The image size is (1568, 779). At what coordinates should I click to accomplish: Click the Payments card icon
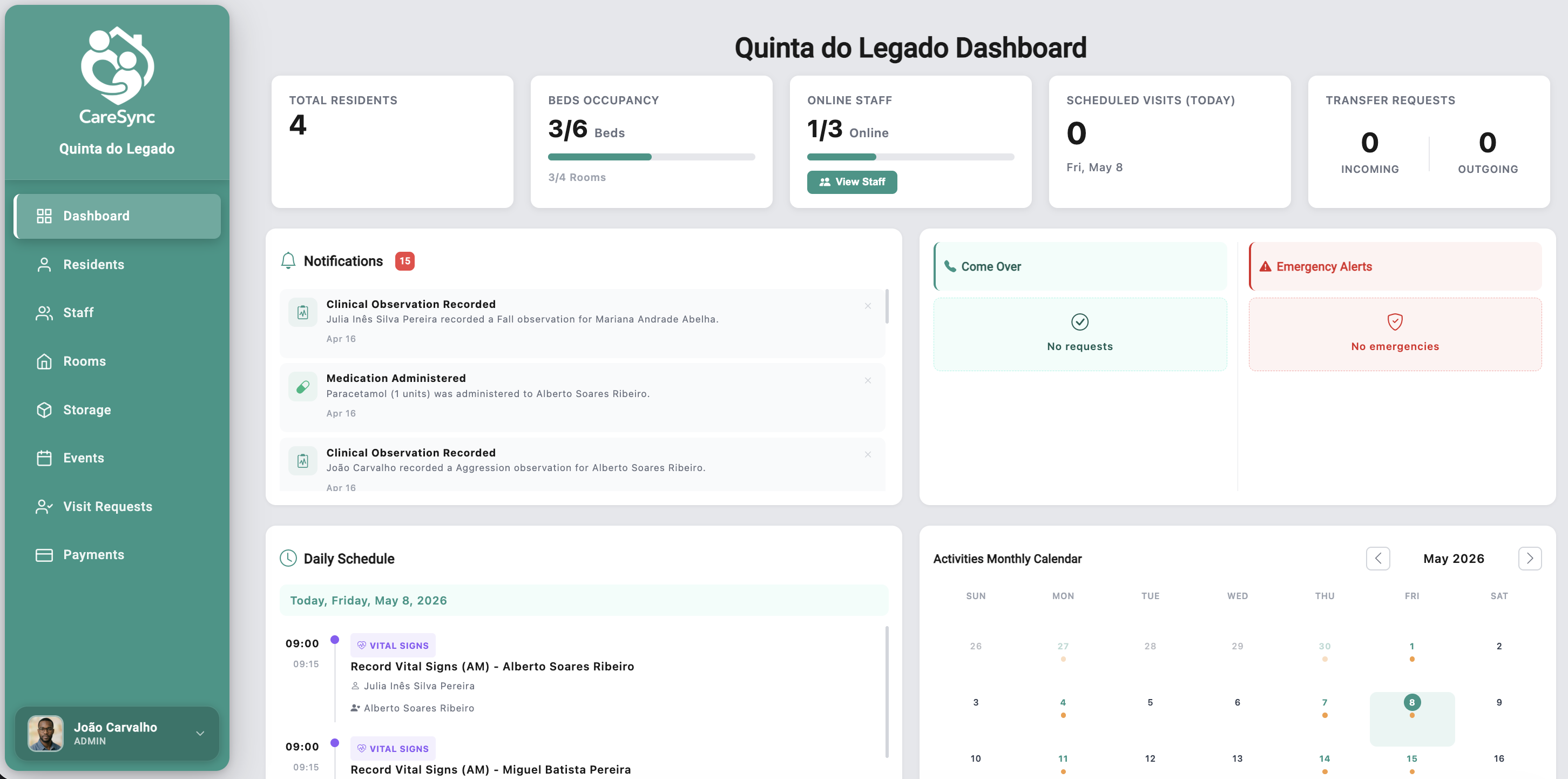coord(44,555)
